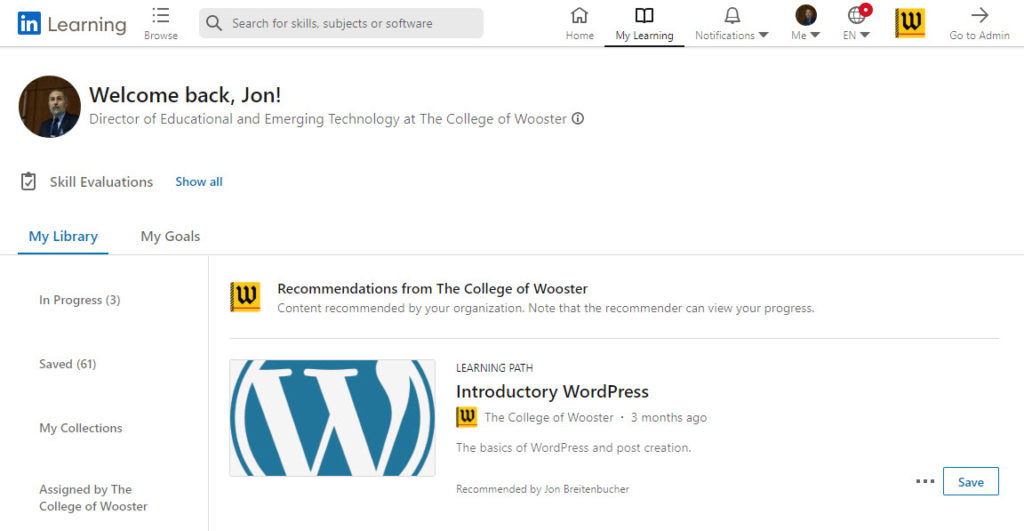Click the Skill Evaluations clipboard icon
The image size is (1024, 531).
(28, 181)
